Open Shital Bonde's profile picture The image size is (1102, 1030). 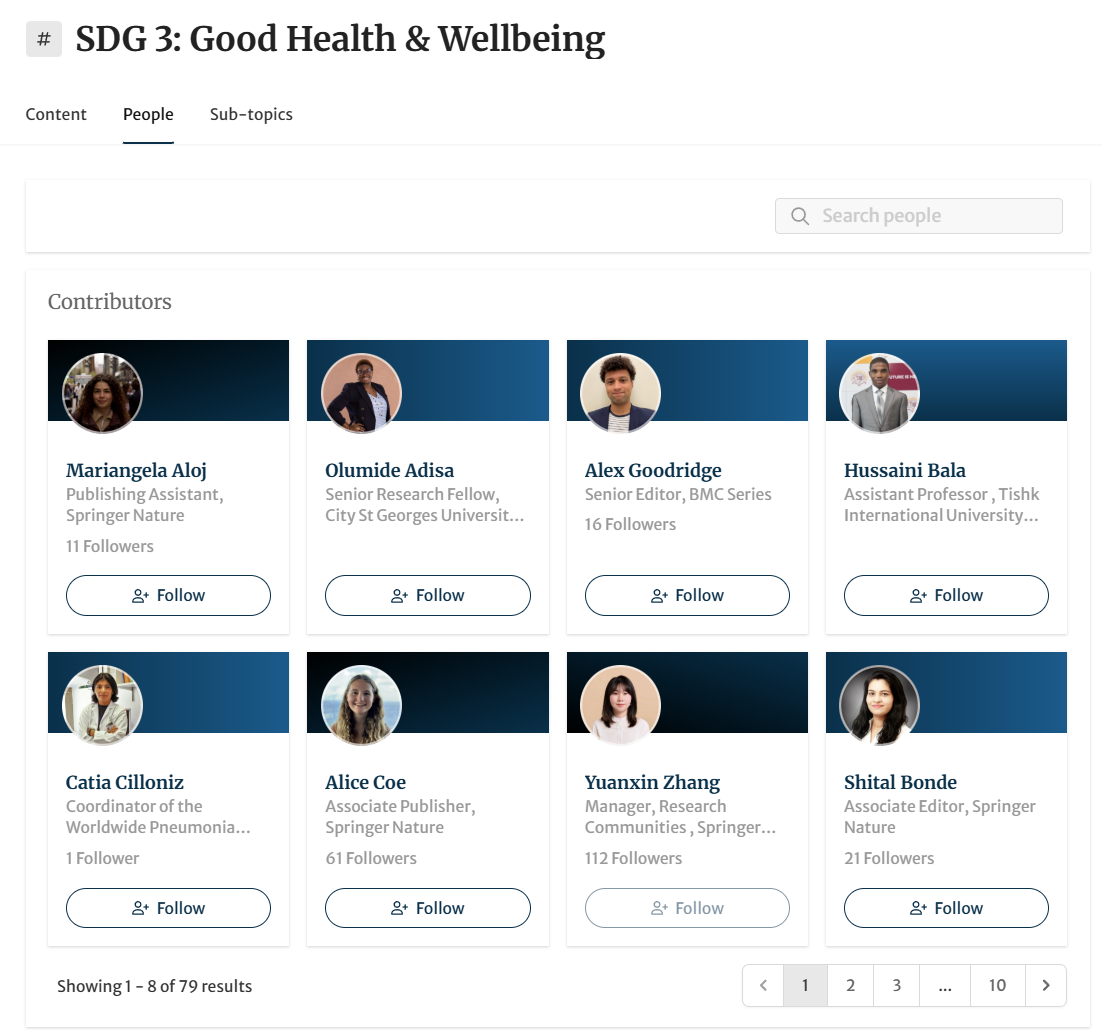click(x=880, y=705)
